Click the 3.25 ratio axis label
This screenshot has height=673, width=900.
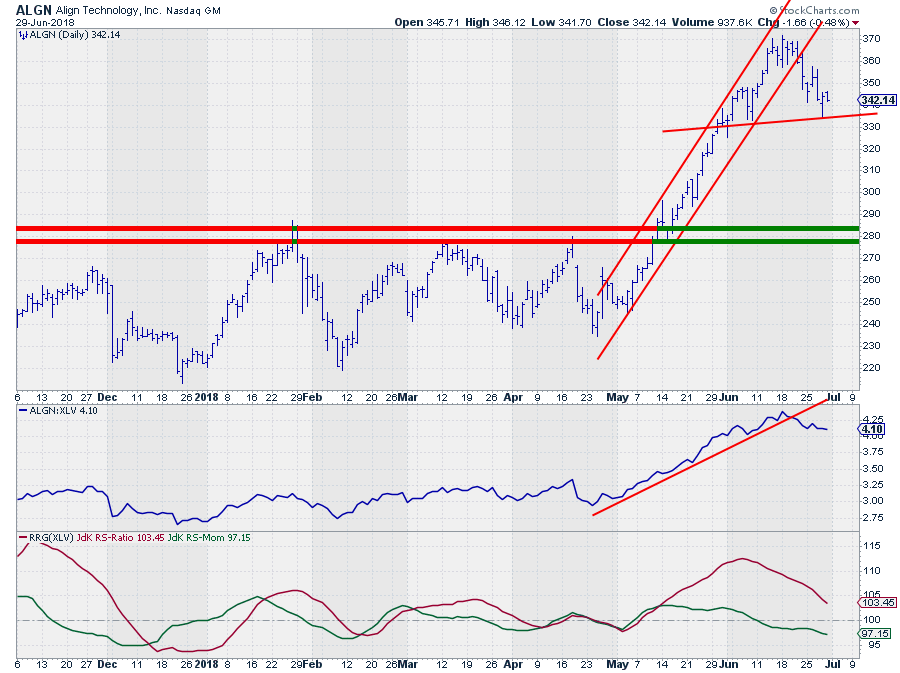coord(873,485)
